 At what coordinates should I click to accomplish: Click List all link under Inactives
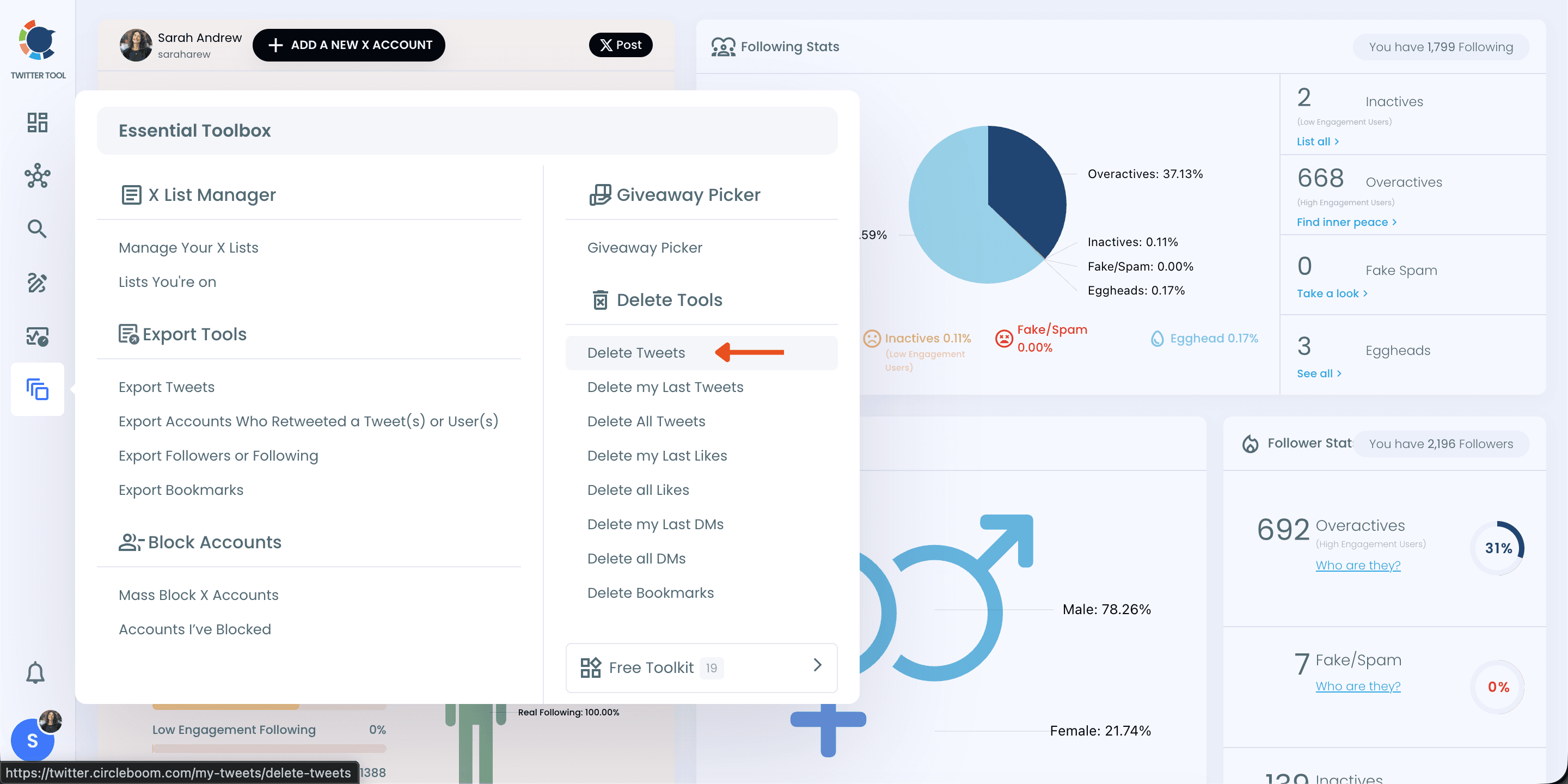pyautogui.click(x=1318, y=141)
